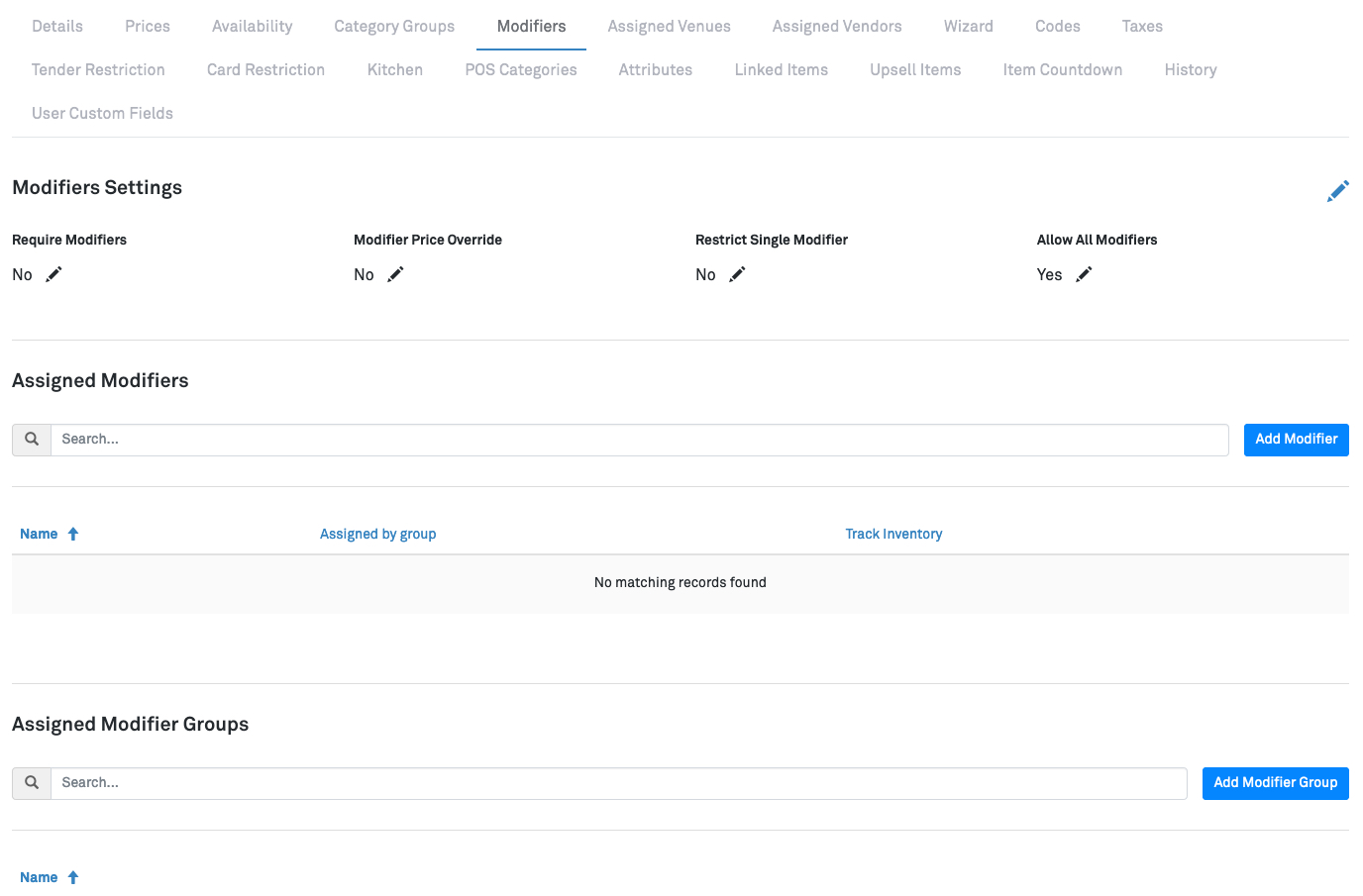Click the blue edit pencil for Modifiers Settings
The height and width of the screenshot is (896, 1363).
tap(1337, 191)
